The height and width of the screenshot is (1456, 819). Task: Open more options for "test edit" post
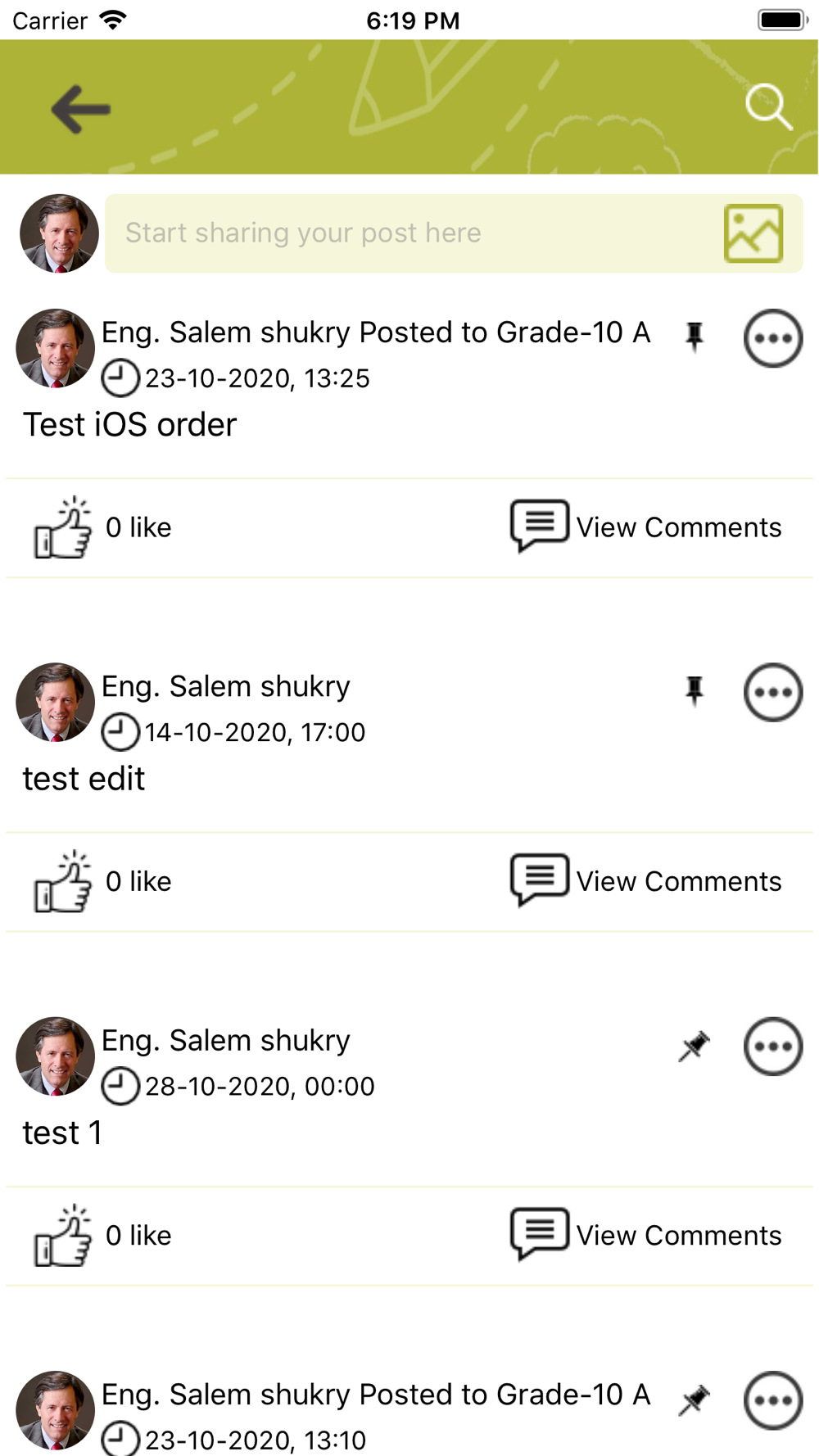click(773, 692)
